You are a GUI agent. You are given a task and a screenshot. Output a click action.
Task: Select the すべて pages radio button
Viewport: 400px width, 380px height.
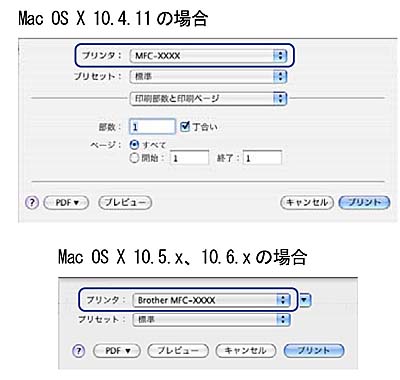[134, 145]
